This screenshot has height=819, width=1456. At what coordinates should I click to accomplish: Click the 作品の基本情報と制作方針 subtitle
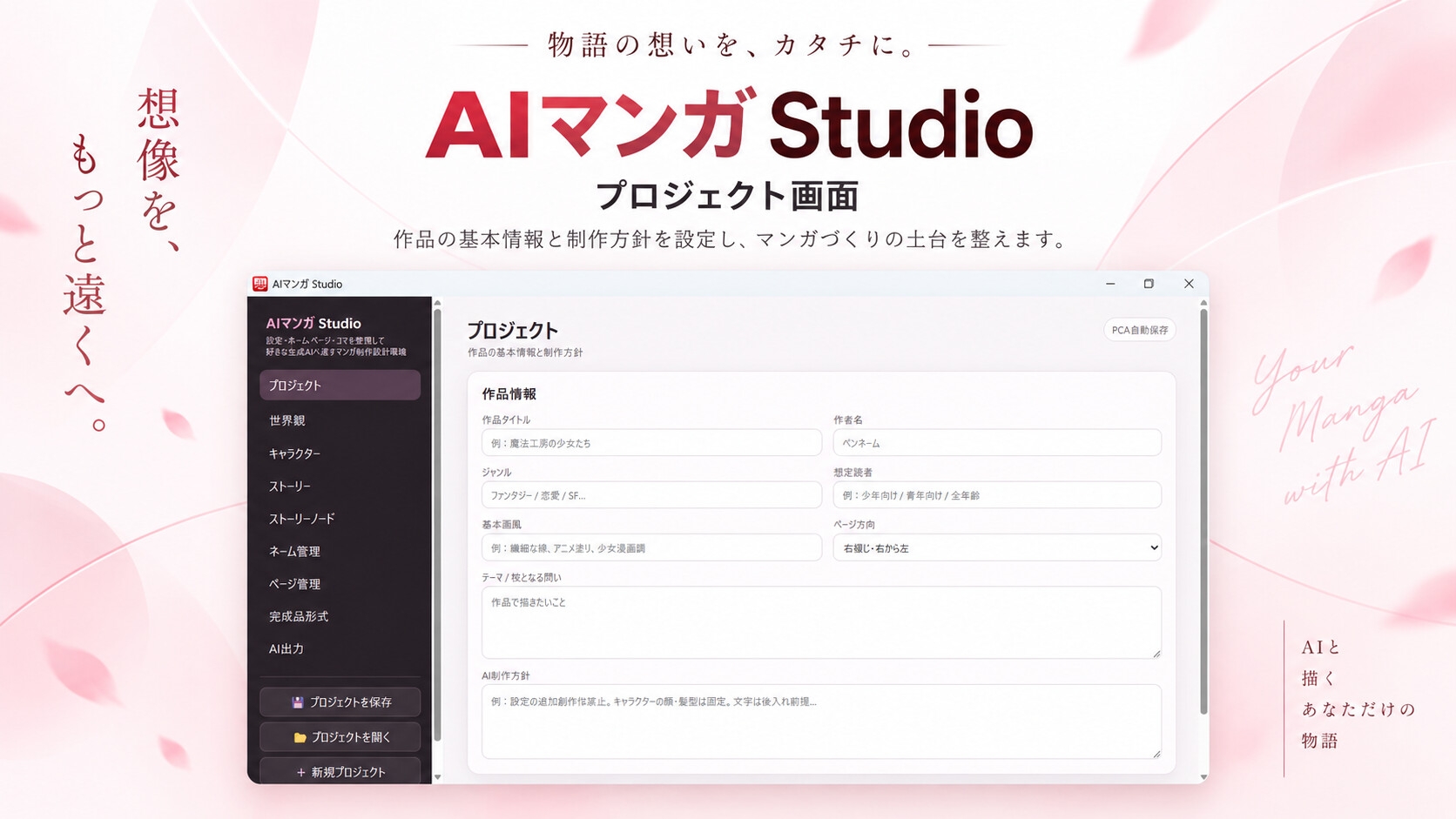pos(525,352)
